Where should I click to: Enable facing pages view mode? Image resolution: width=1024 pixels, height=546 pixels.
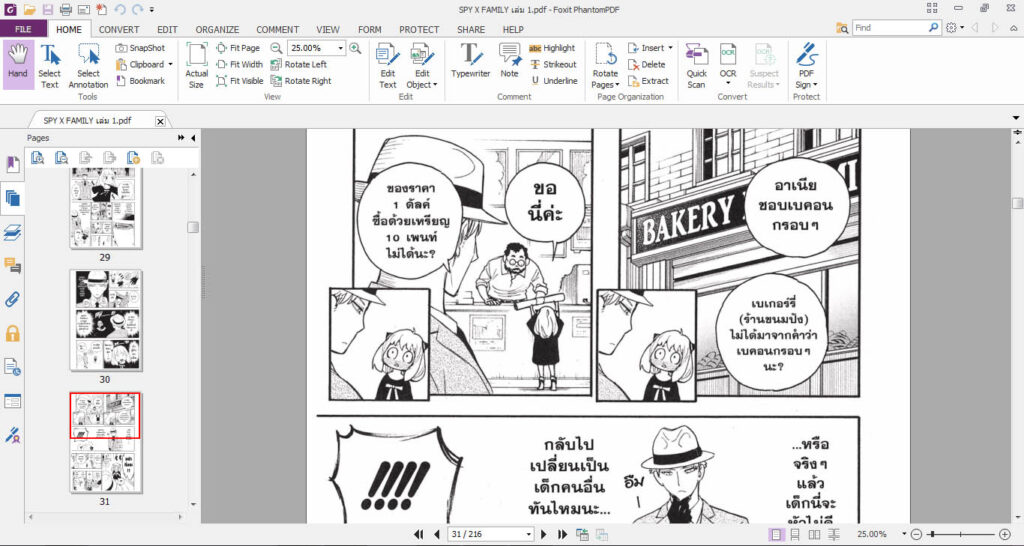point(814,534)
